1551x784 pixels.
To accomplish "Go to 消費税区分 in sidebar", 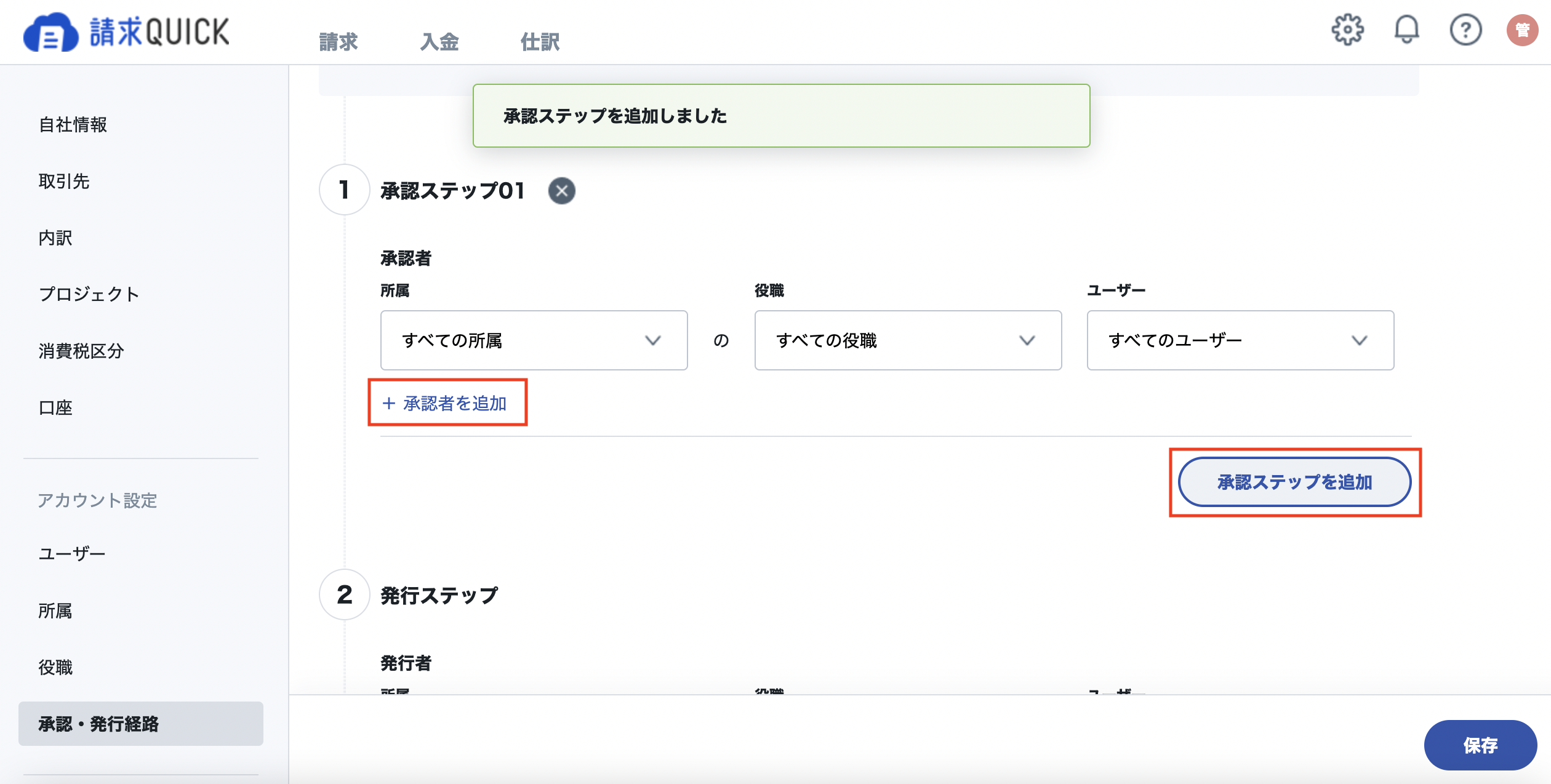I will (x=81, y=351).
